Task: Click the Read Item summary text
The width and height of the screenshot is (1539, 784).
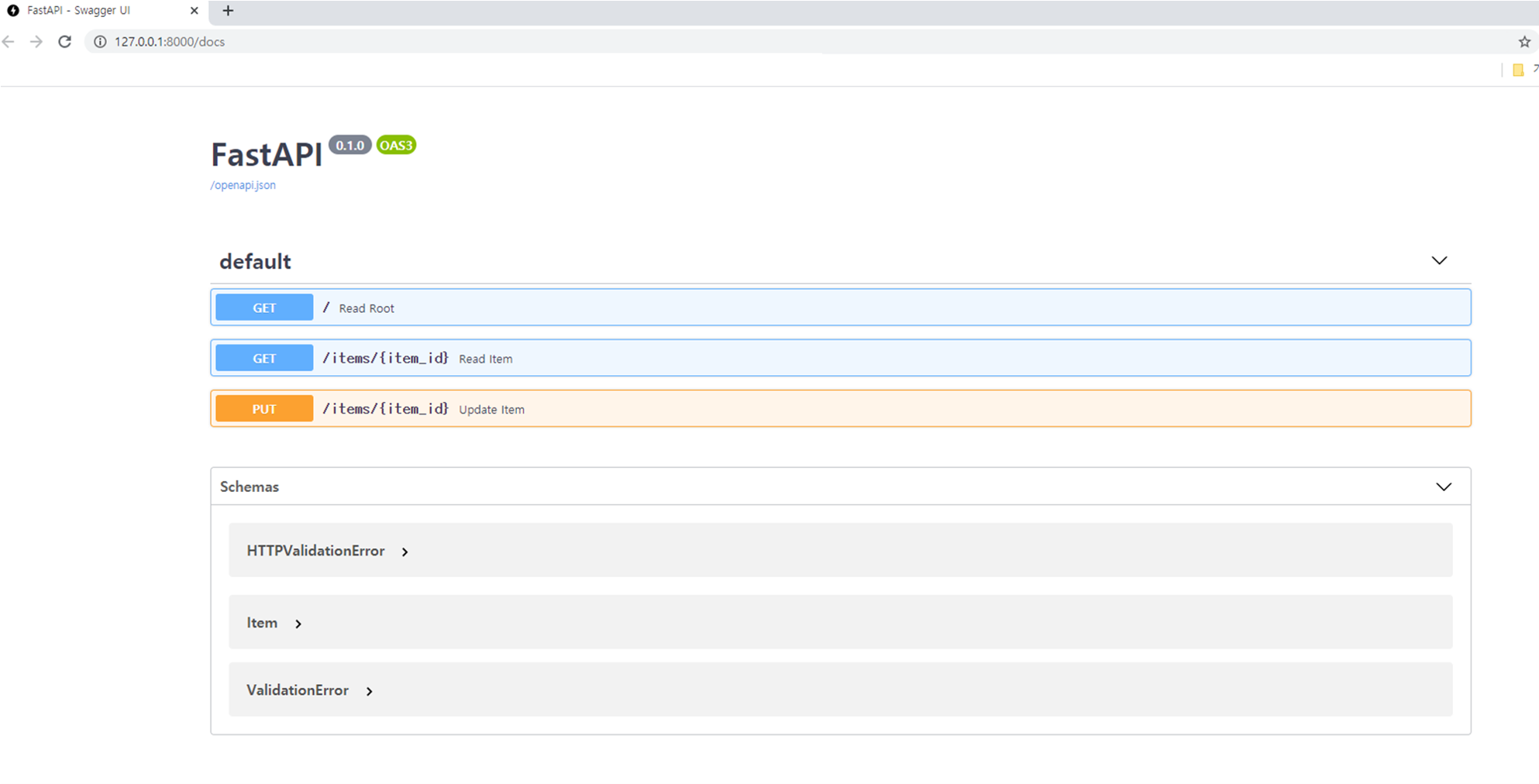Action: (485, 359)
